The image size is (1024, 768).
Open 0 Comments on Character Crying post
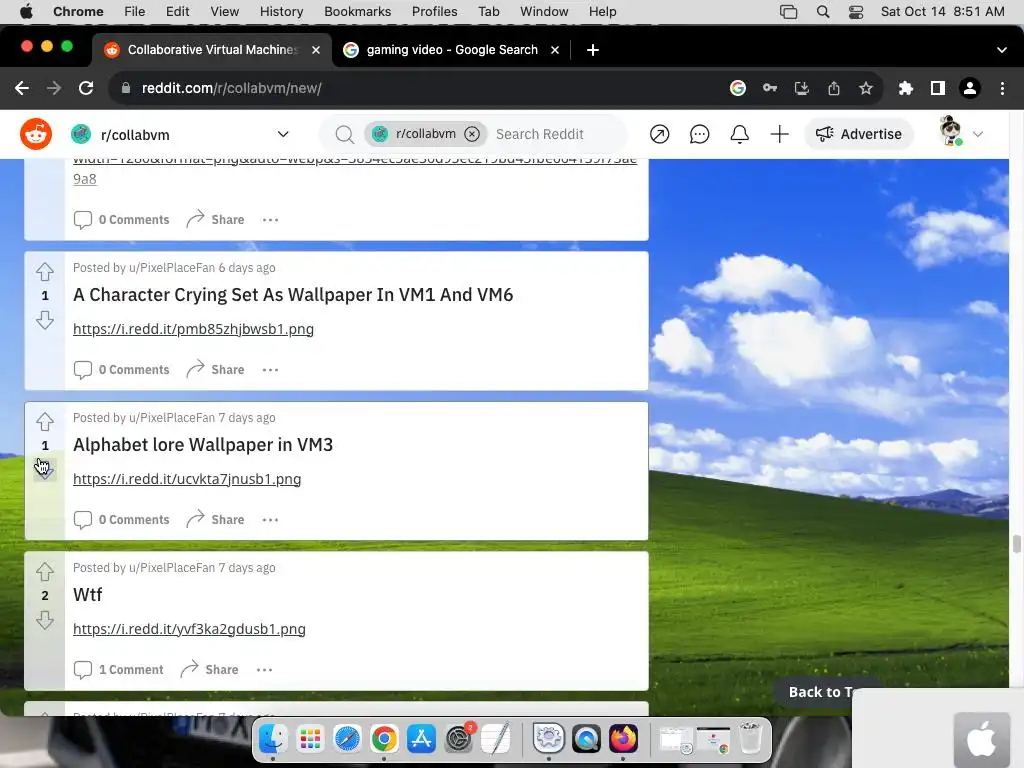(x=121, y=370)
